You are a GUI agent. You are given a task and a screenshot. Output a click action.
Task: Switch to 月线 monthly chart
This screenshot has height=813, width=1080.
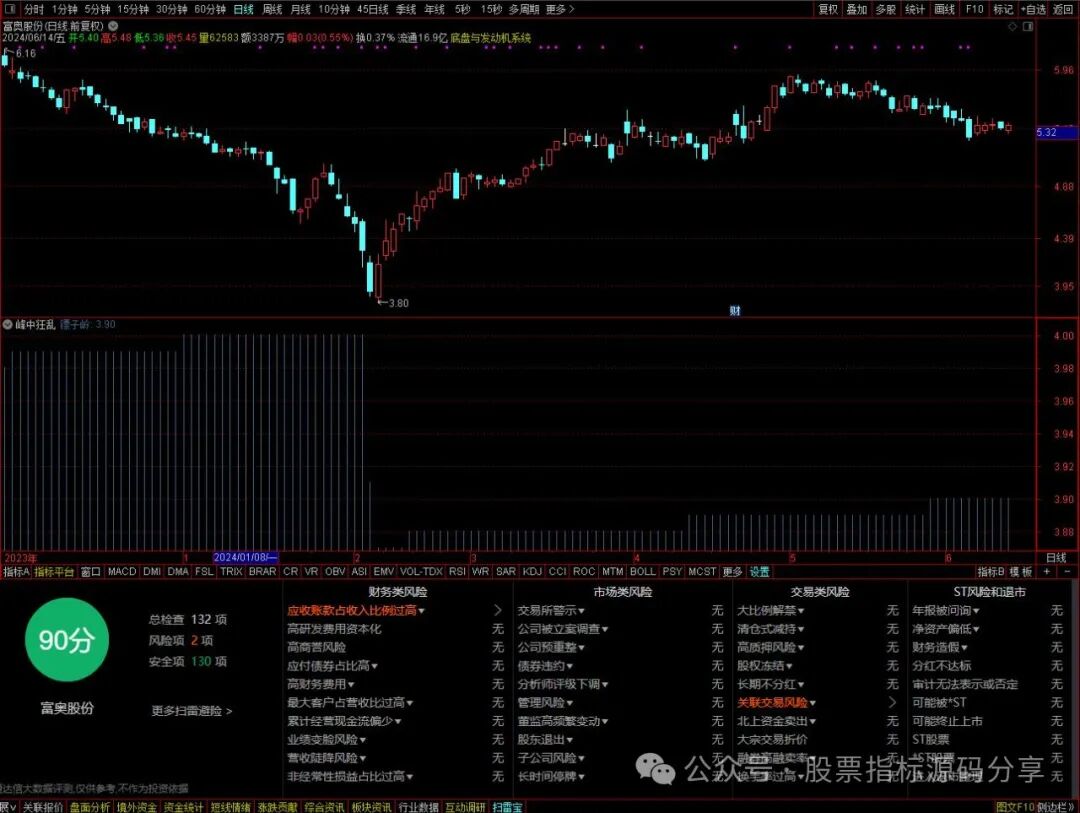300,9
